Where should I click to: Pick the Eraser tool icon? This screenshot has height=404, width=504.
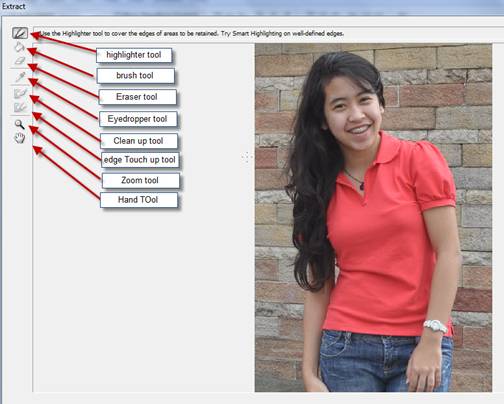tap(20, 61)
